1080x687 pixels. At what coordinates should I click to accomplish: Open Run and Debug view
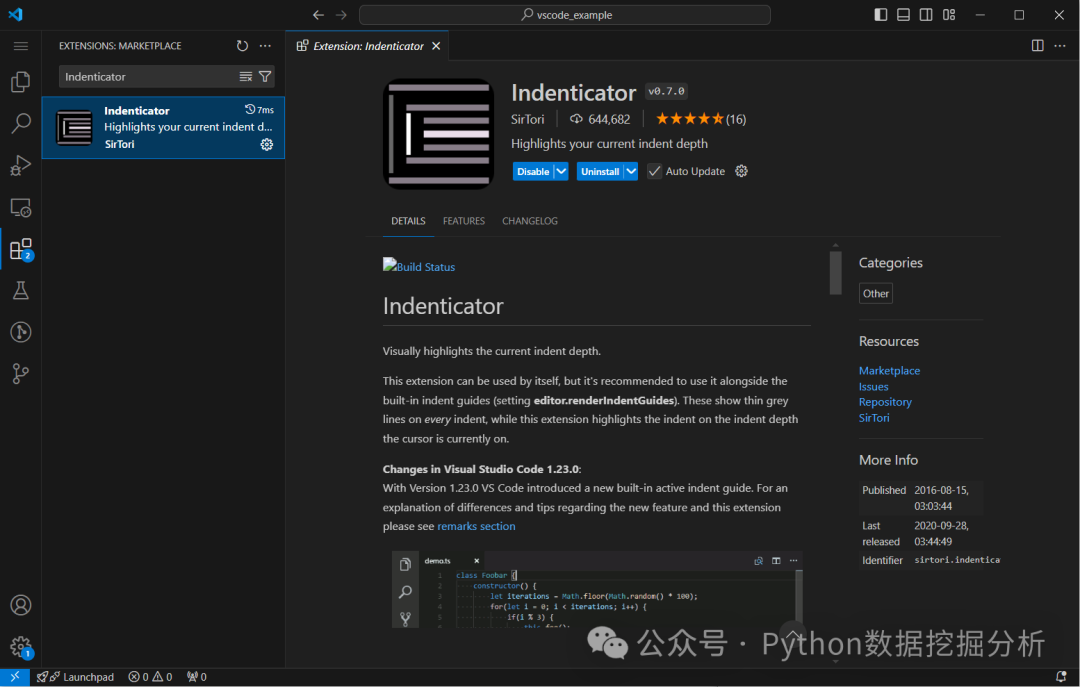tap(21, 165)
